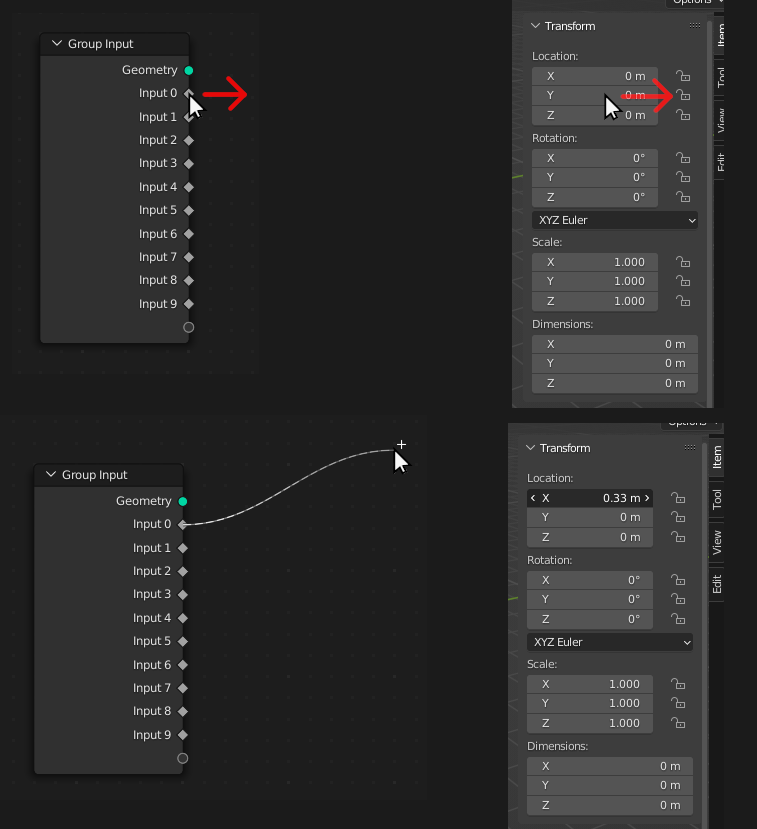Grab the drag-dots handle of the lower Transform panel

690,447
